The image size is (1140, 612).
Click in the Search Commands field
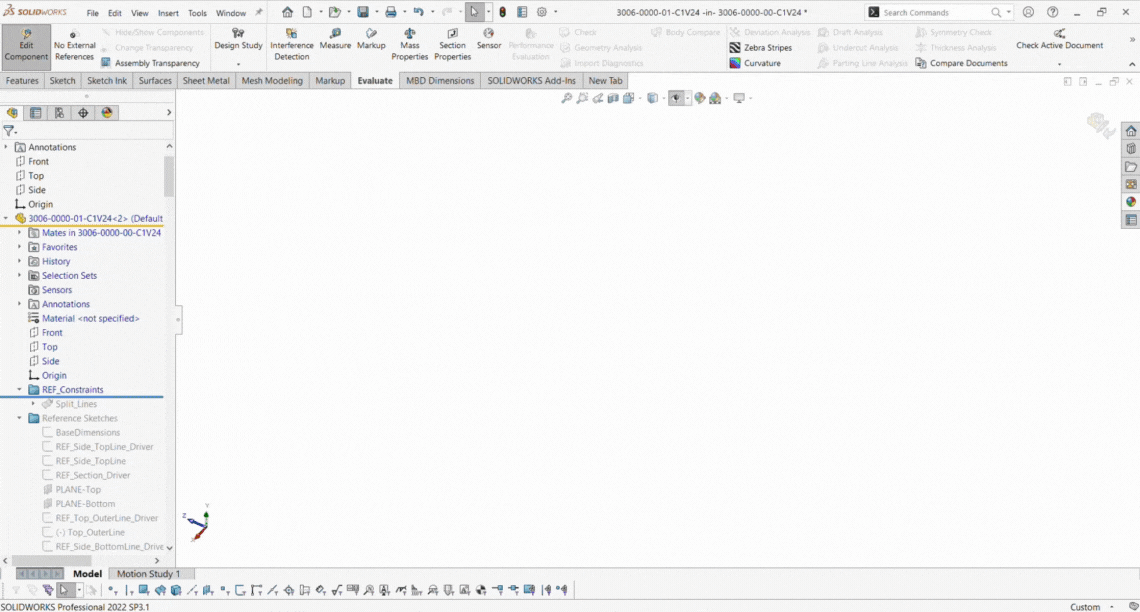point(935,13)
